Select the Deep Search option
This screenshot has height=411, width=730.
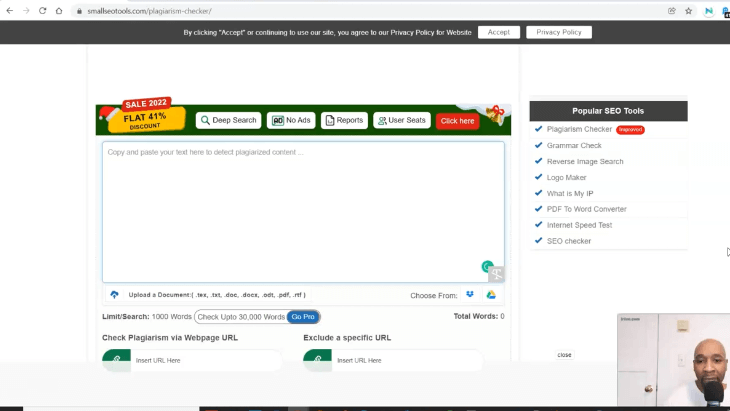pyautogui.click(x=229, y=120)
